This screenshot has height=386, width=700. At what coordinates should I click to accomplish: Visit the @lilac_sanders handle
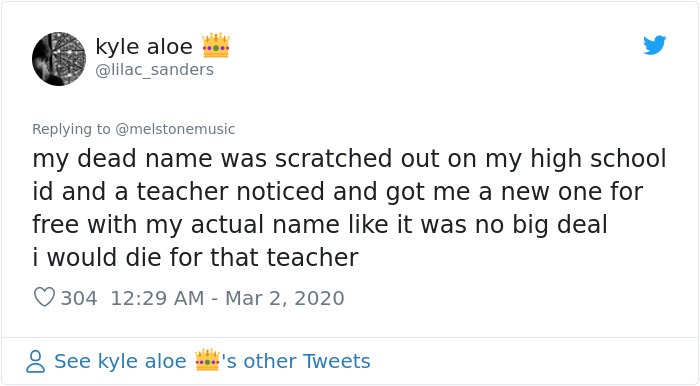point(154,70)
